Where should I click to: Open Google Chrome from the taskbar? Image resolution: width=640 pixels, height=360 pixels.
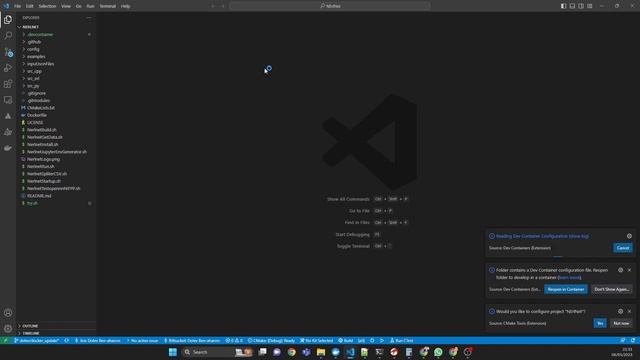(x=291, y=352)
